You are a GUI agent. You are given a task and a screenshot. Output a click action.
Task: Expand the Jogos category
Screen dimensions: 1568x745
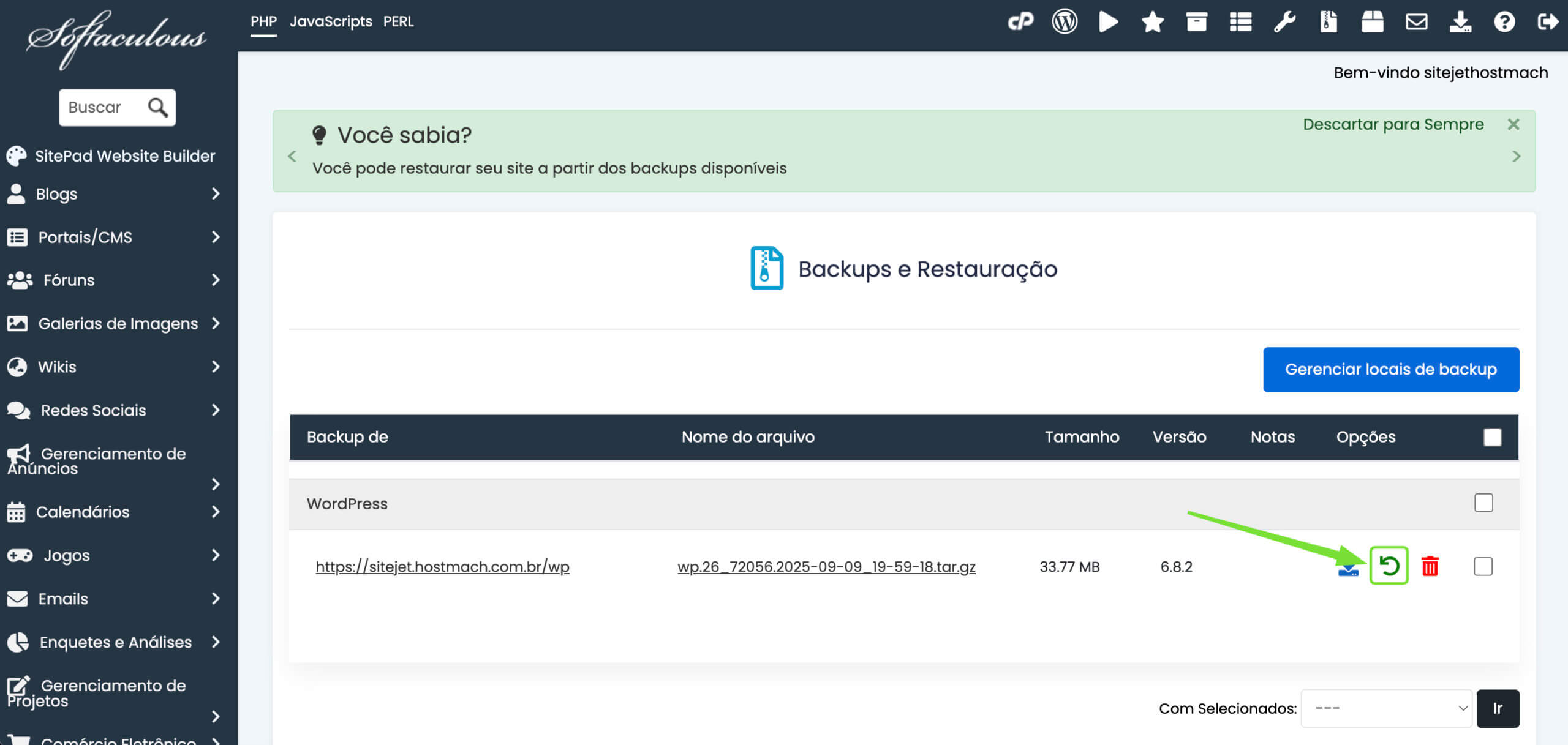[x=216, y=555]
